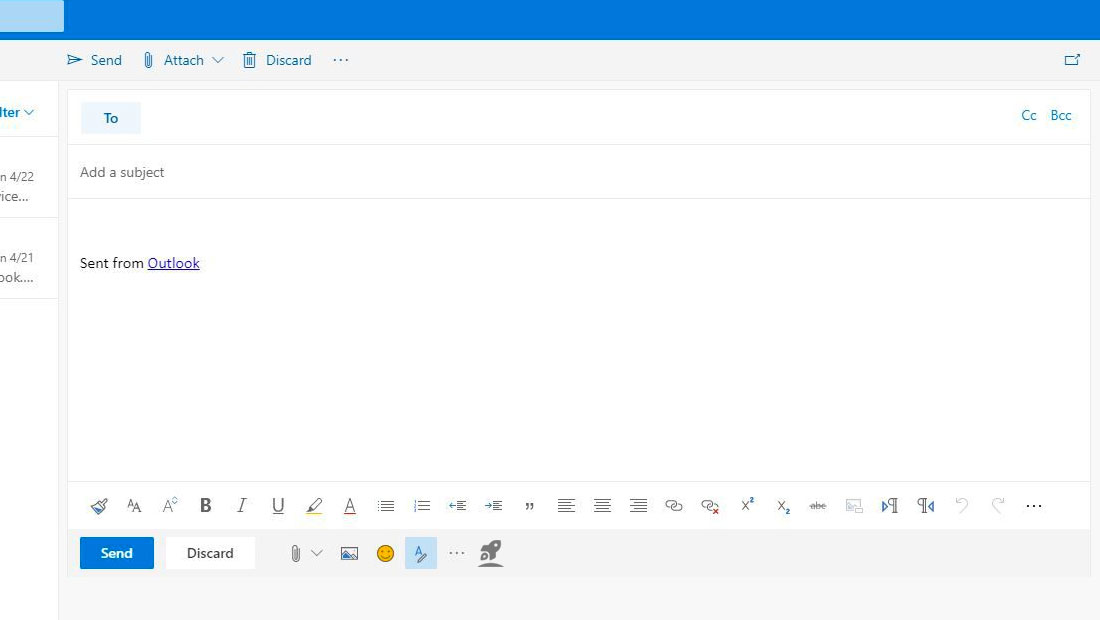Click the blue Send button
1100x620 pixels.
116,553
